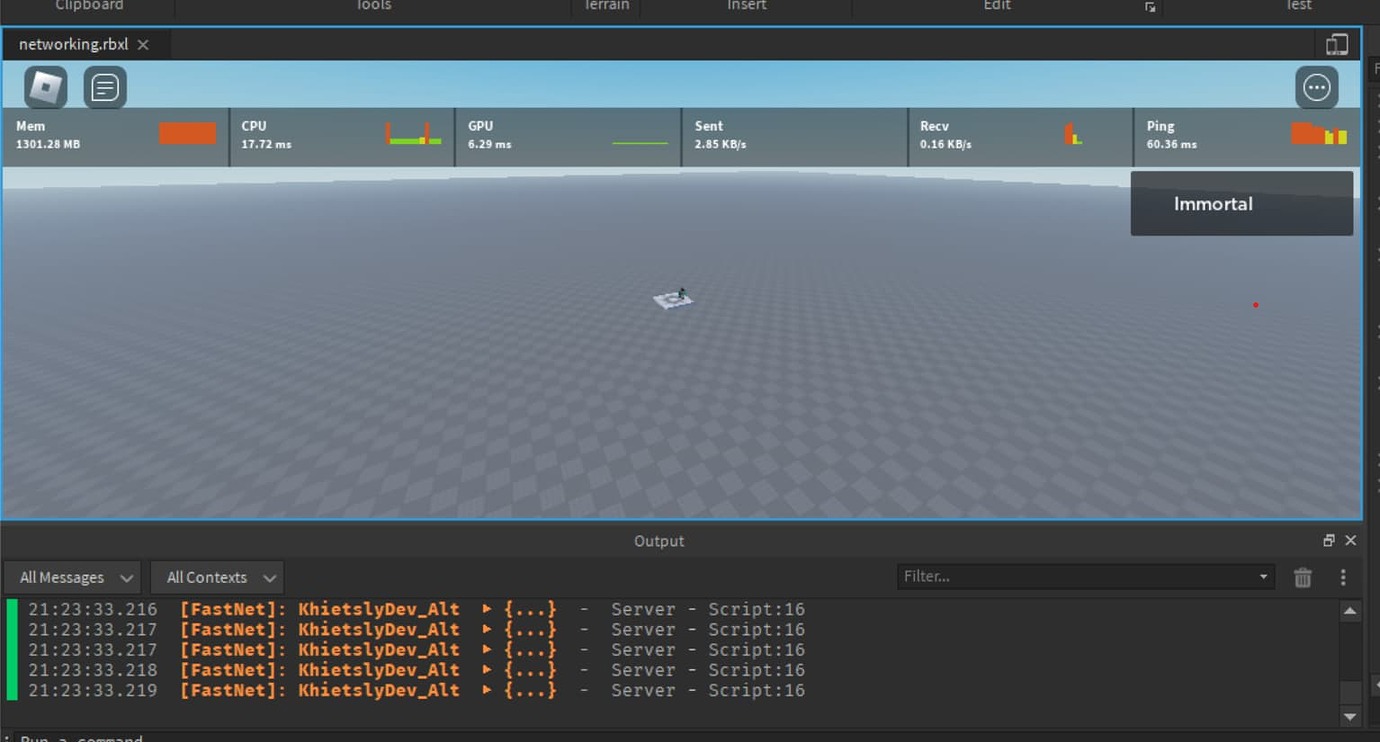
Task: Click the character on the spawn pad
Action: click(682, 294)
